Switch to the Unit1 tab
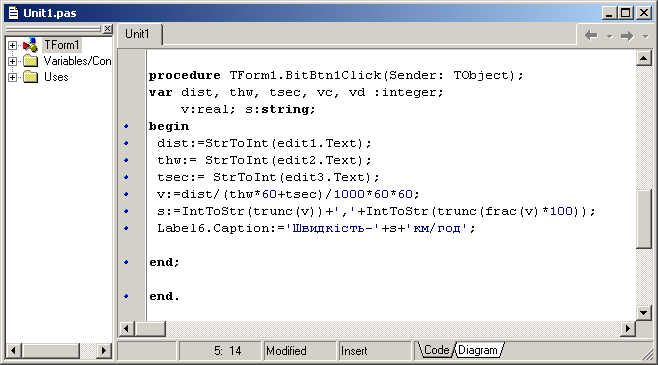The height and width of the screenshot is (365, 658). point(139,34)
